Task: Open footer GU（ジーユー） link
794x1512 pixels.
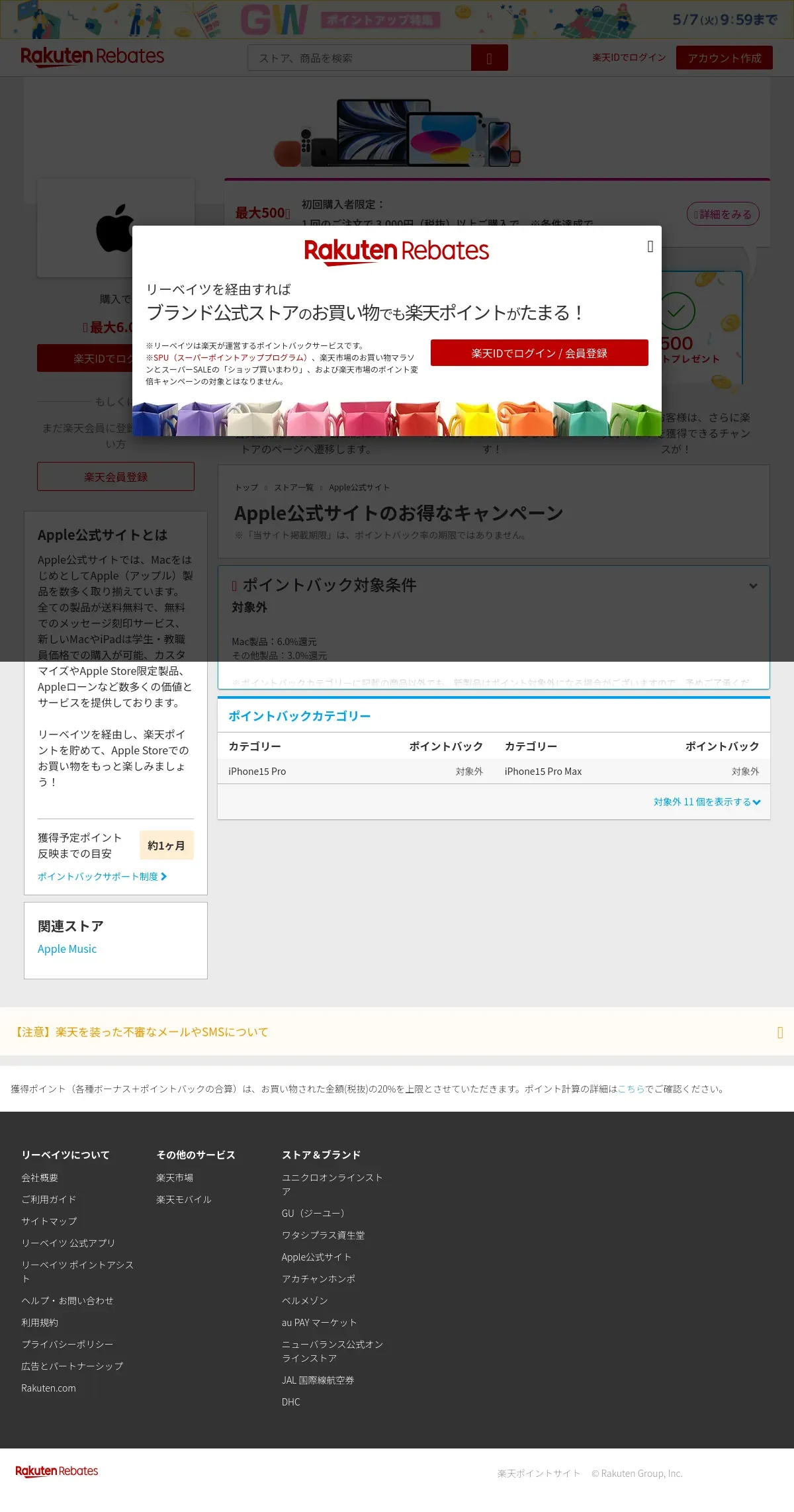Action: click(313, 1214)
